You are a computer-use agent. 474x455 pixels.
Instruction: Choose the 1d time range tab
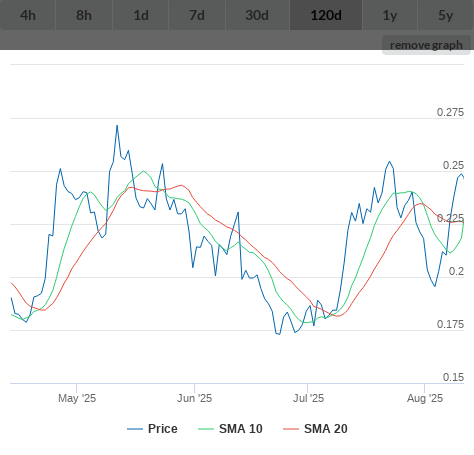click(x=141, y=15)
